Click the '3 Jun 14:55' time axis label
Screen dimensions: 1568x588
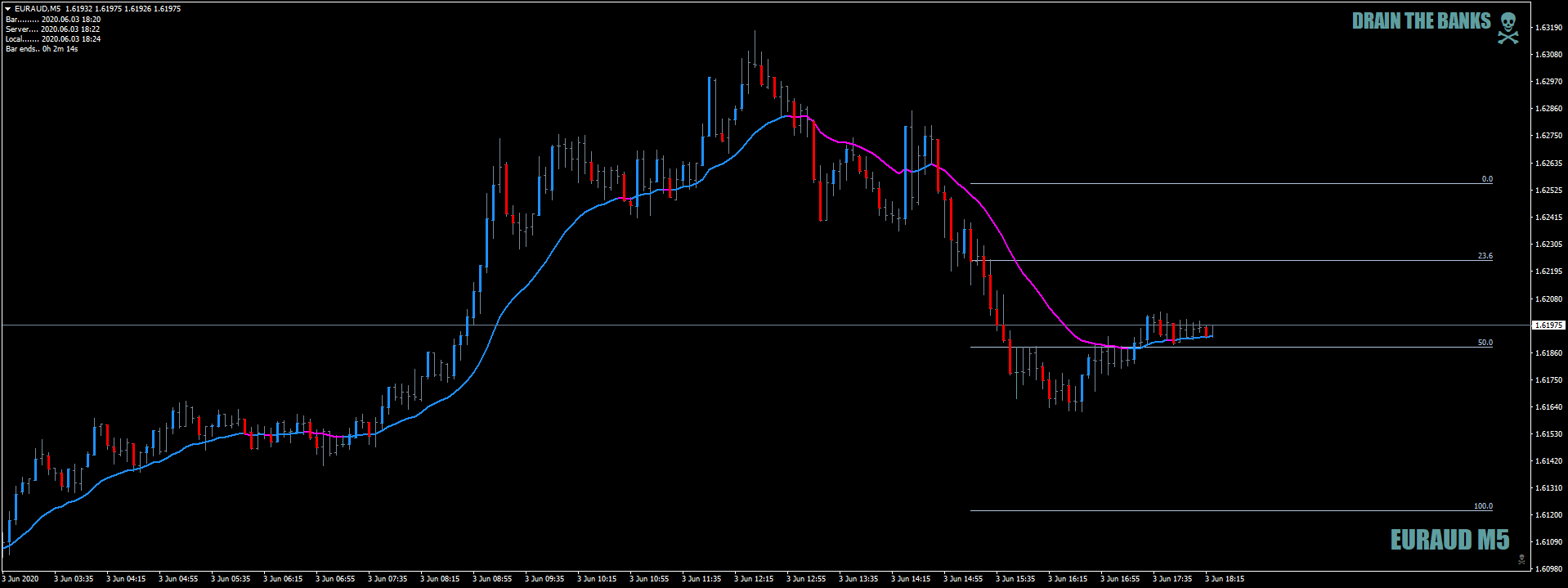coord(963,579)
